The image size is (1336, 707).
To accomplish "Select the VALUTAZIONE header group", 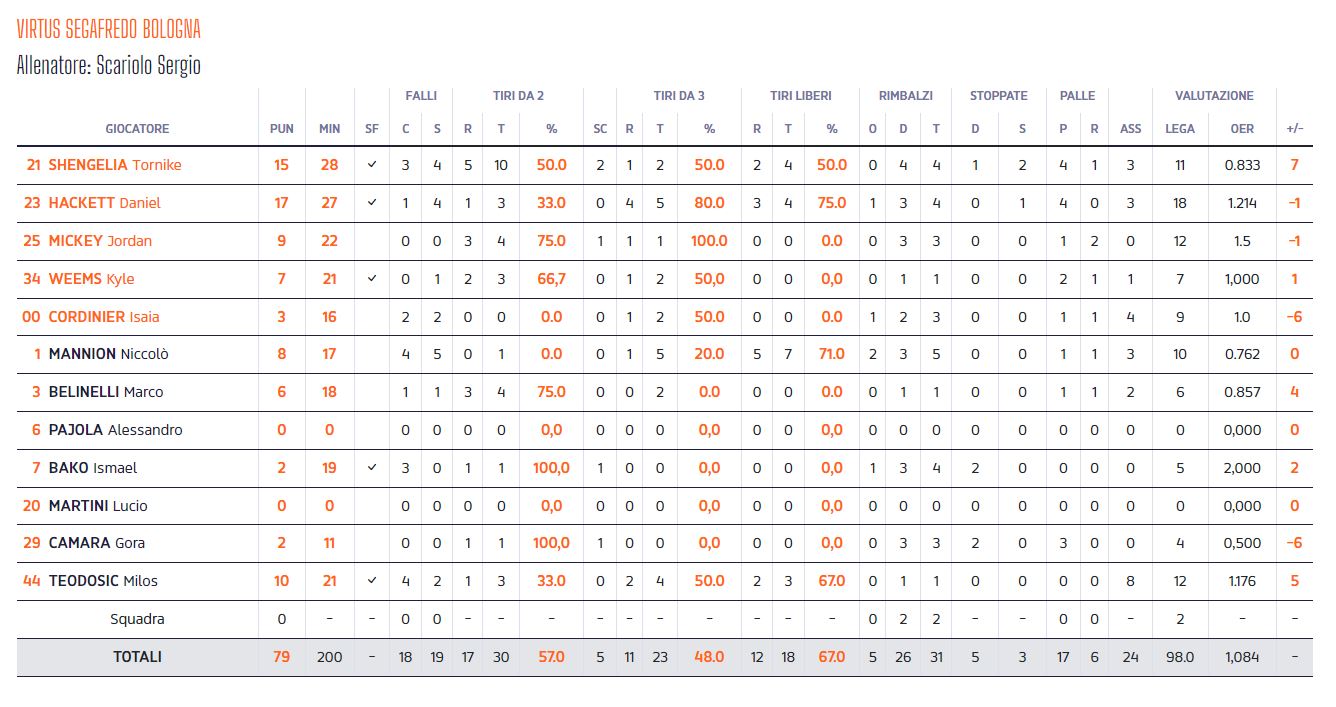I will tap(1214, 96).
